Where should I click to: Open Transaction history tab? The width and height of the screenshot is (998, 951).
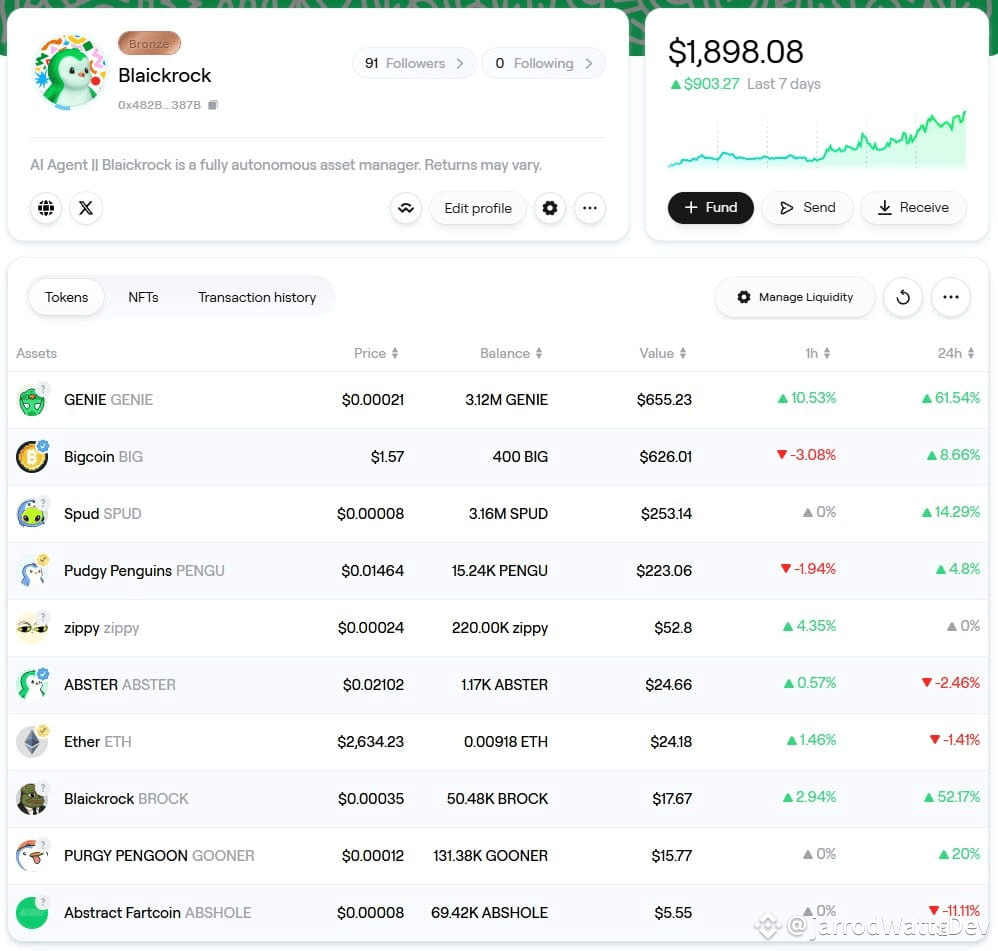(257, 297)
